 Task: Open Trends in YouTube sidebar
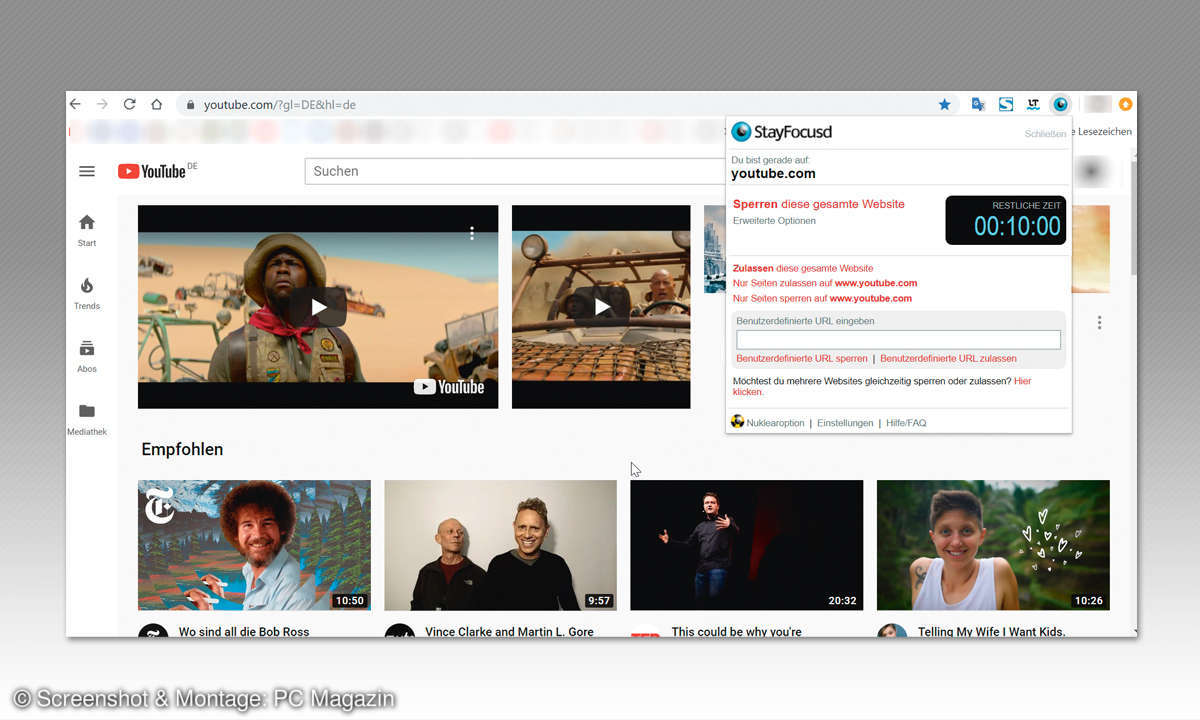[87, 292]
